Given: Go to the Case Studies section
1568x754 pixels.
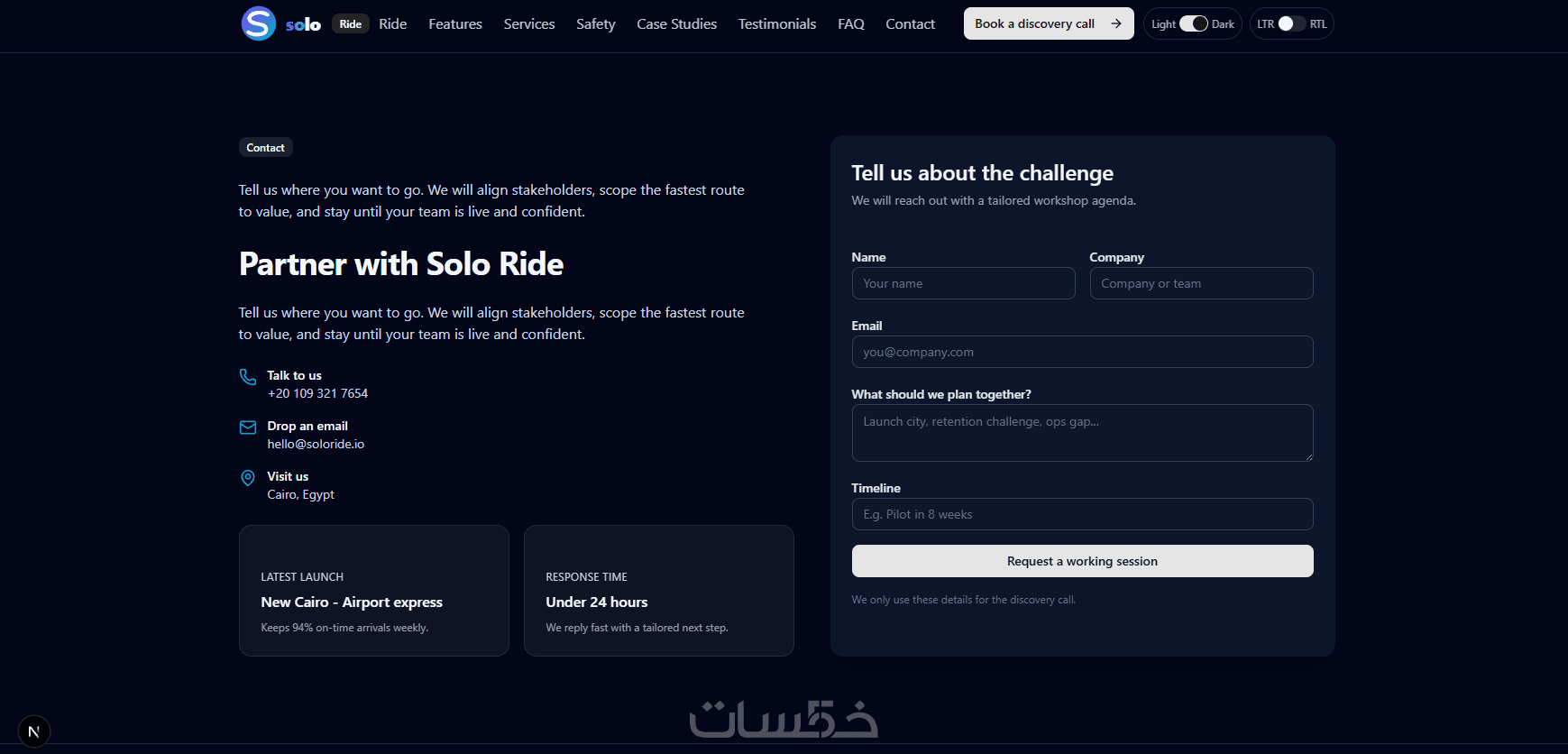Looking at the screenshot, I should tap(676, 23).
